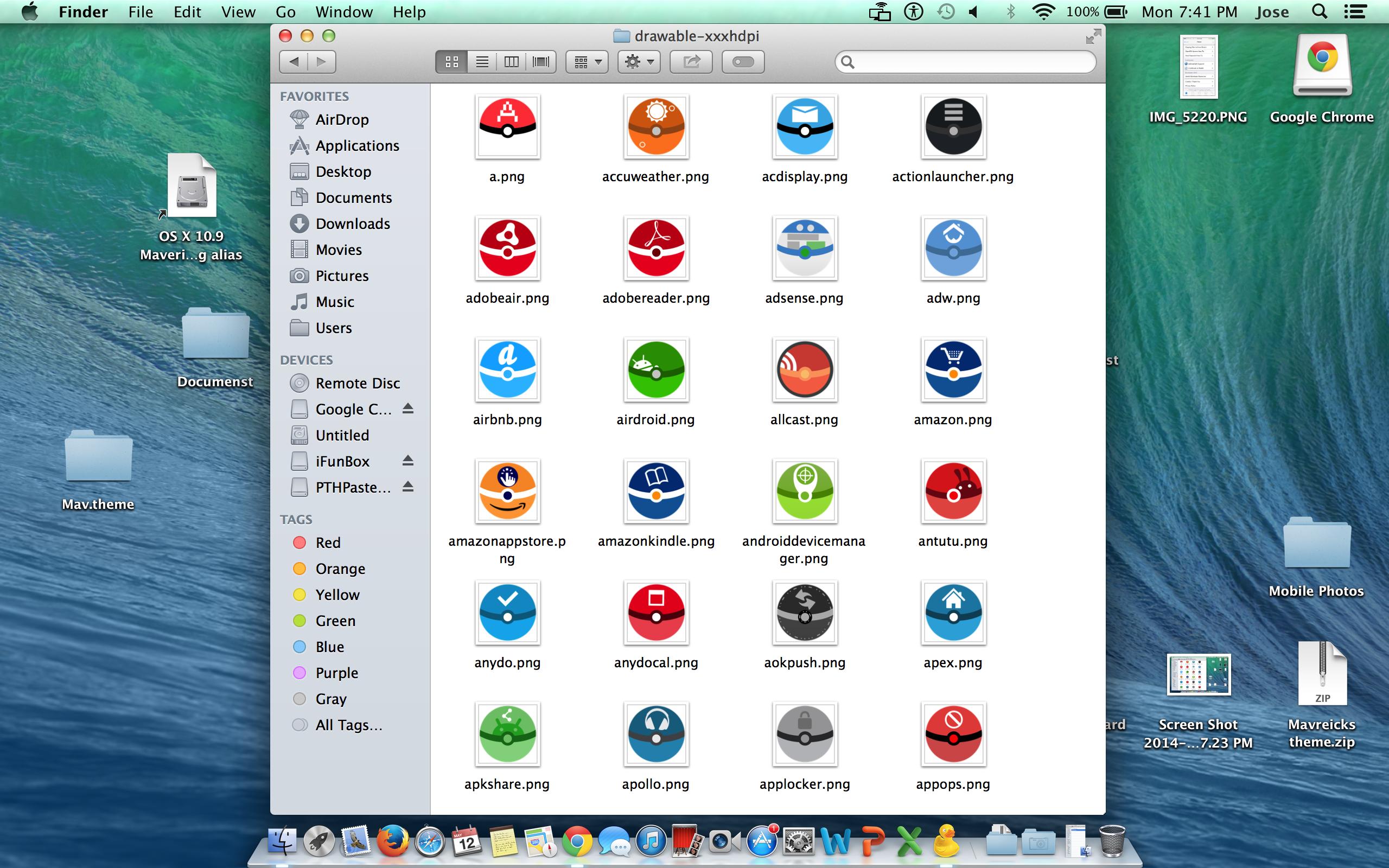
Task: Select Applications in Favorites
Action: click(357, 146)
